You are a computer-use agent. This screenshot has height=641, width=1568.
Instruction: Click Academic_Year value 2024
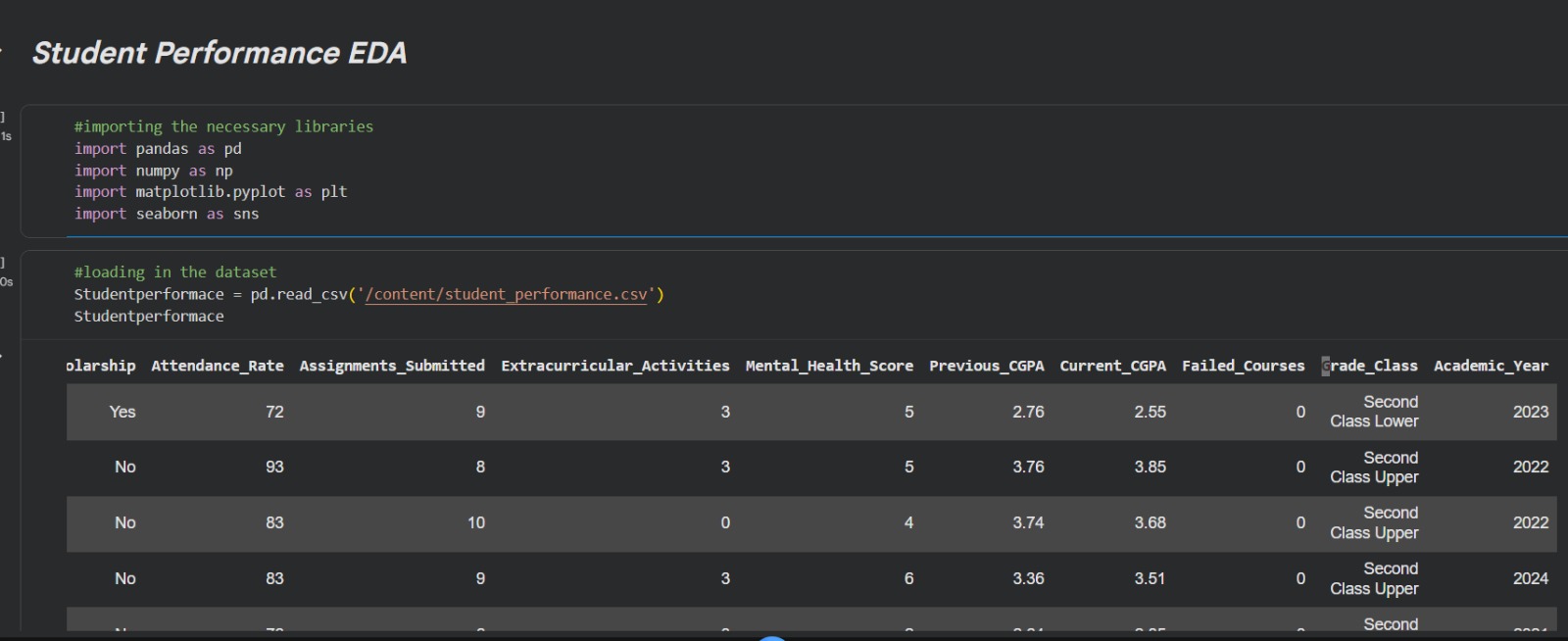1531,579
